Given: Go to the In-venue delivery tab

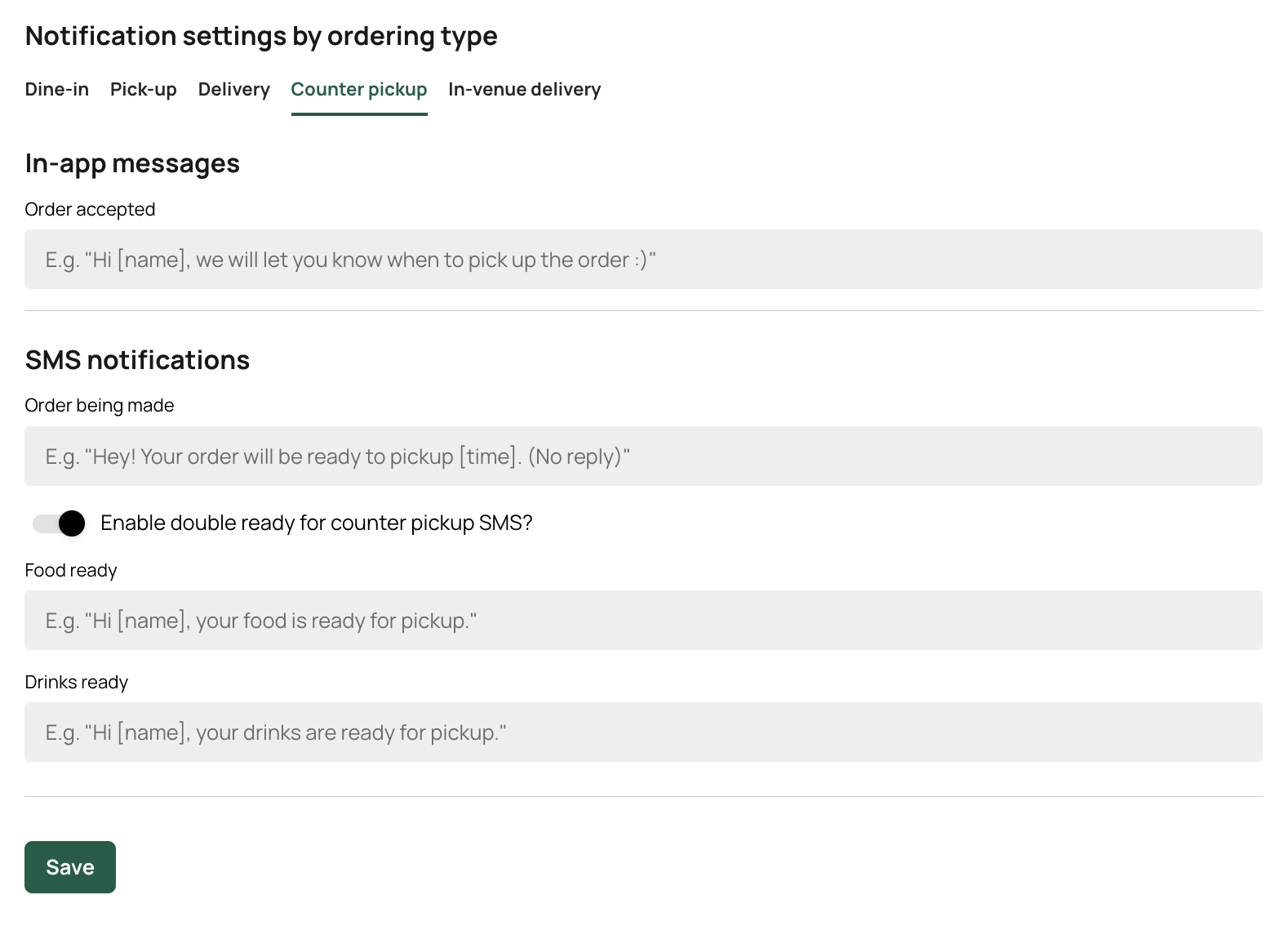Looking at the screenshot, I should tap(524, 89).
